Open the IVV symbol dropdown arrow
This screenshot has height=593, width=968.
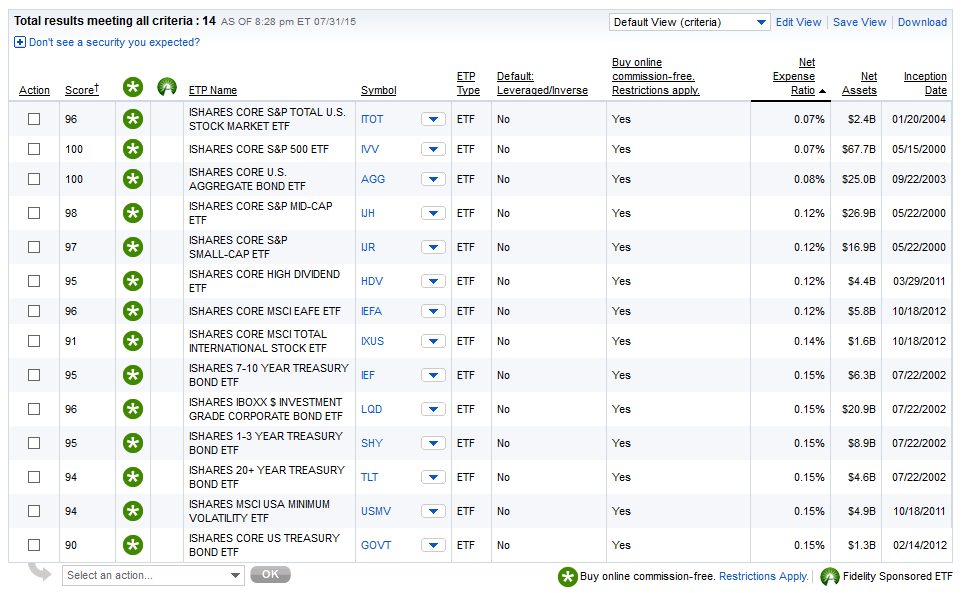pos(433,149)
